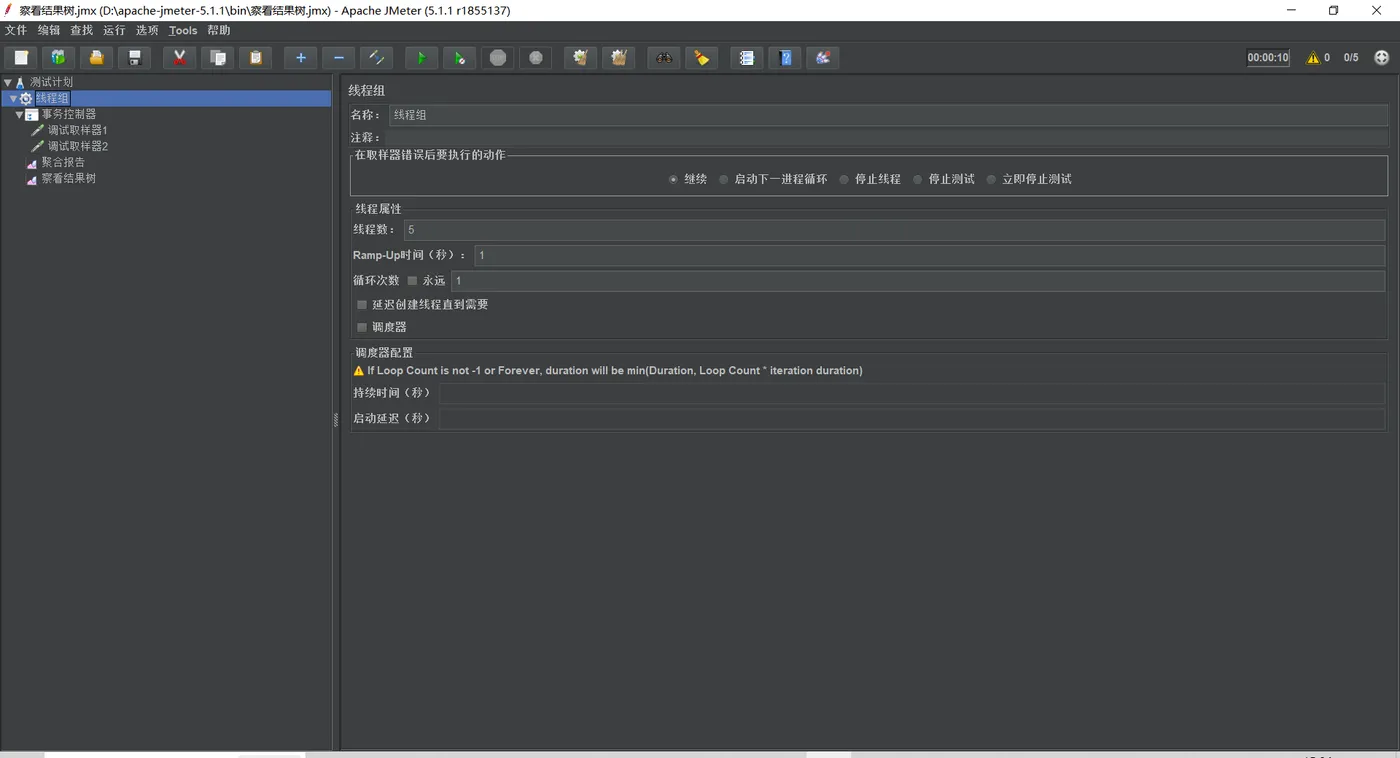The image size is (1400, 758).
Task: Enable the 延迟创建线程直到需要 checkbox
Action: tap(362, 305)
